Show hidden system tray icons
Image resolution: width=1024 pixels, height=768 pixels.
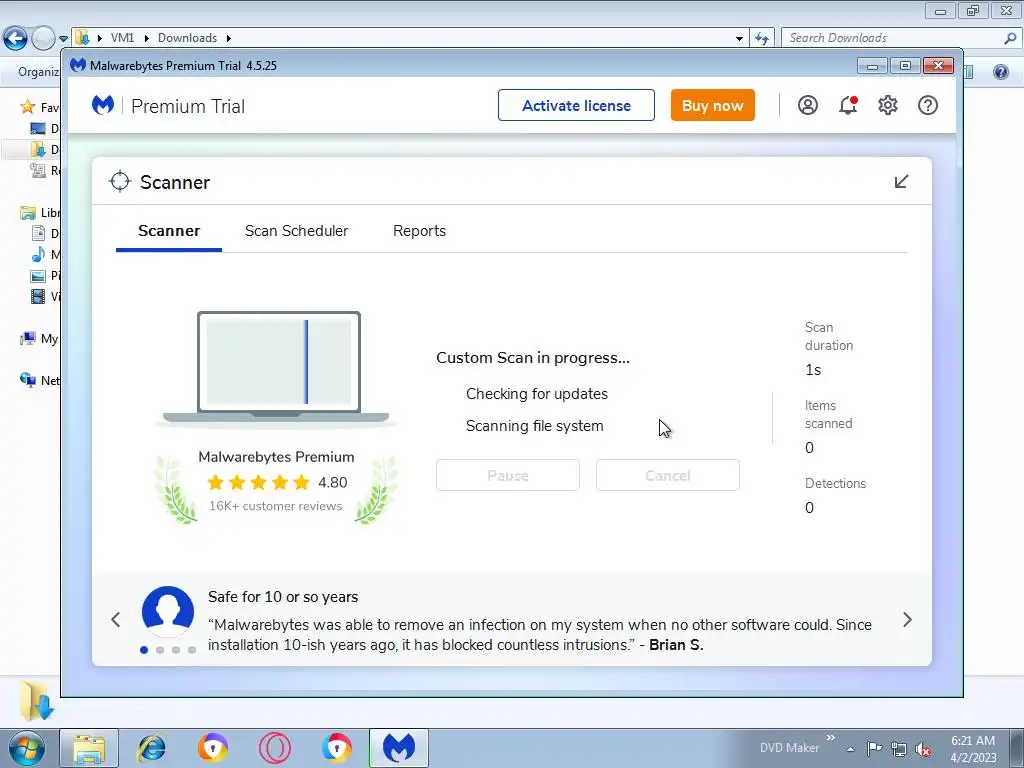tap(850, 749)
